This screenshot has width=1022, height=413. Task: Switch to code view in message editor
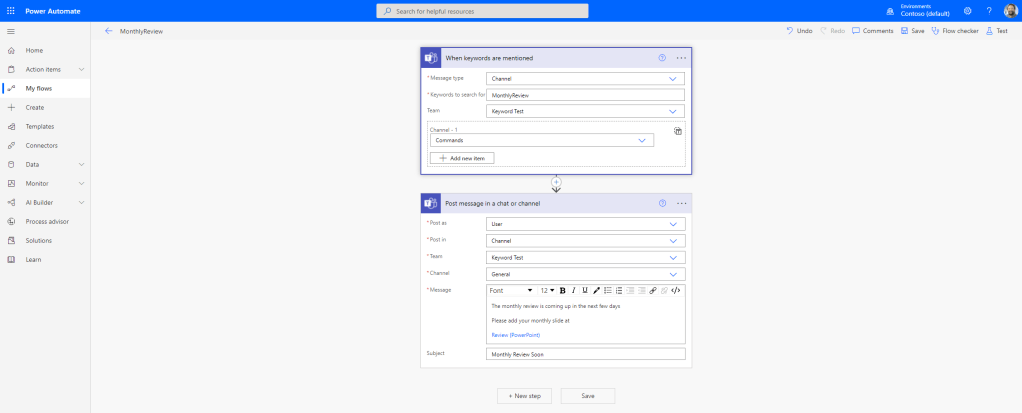[x=676, y=290]
